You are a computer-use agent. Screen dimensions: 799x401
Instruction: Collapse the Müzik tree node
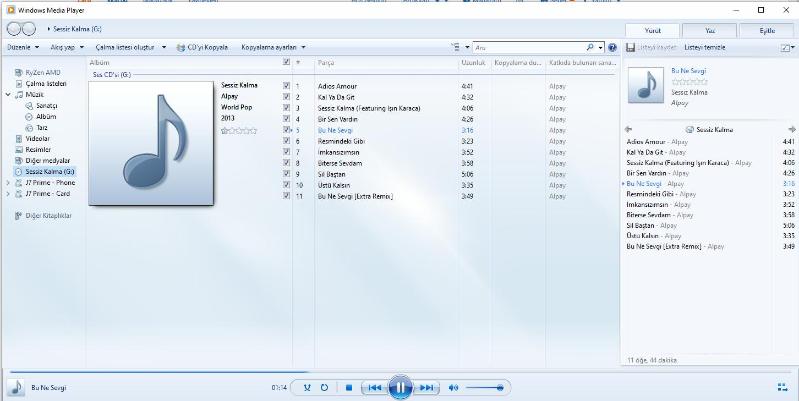pyautogui.click(x=8, y=94)
